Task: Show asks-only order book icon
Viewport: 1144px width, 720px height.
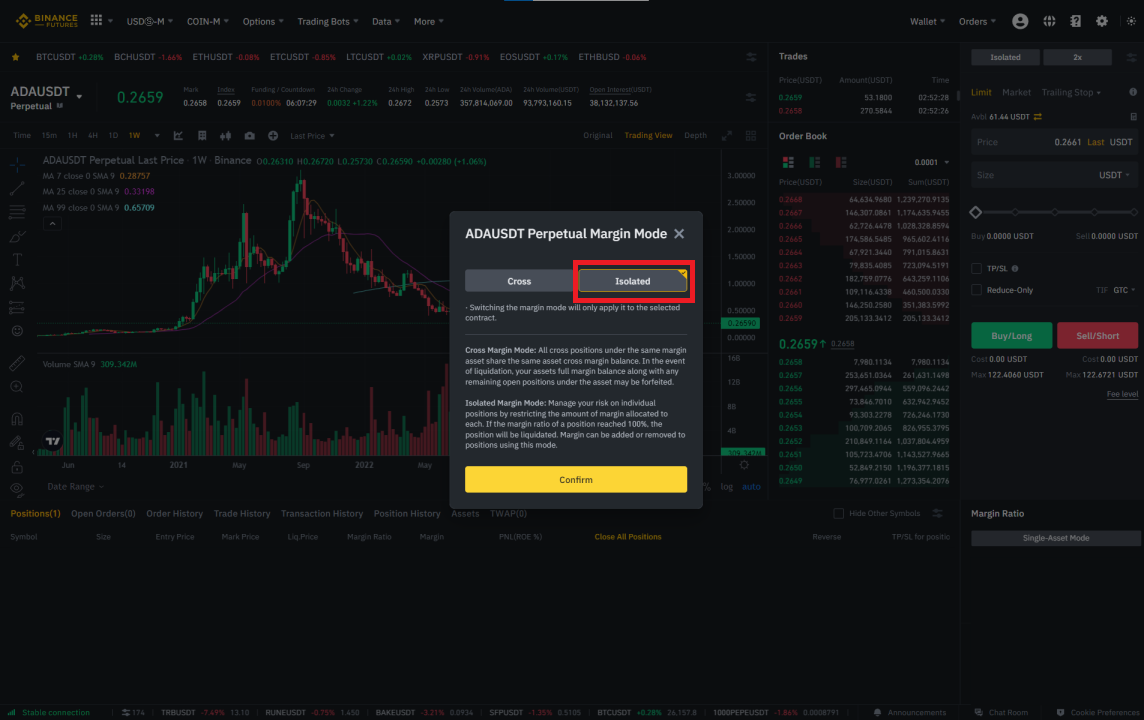Action: [x=840, y=162]
